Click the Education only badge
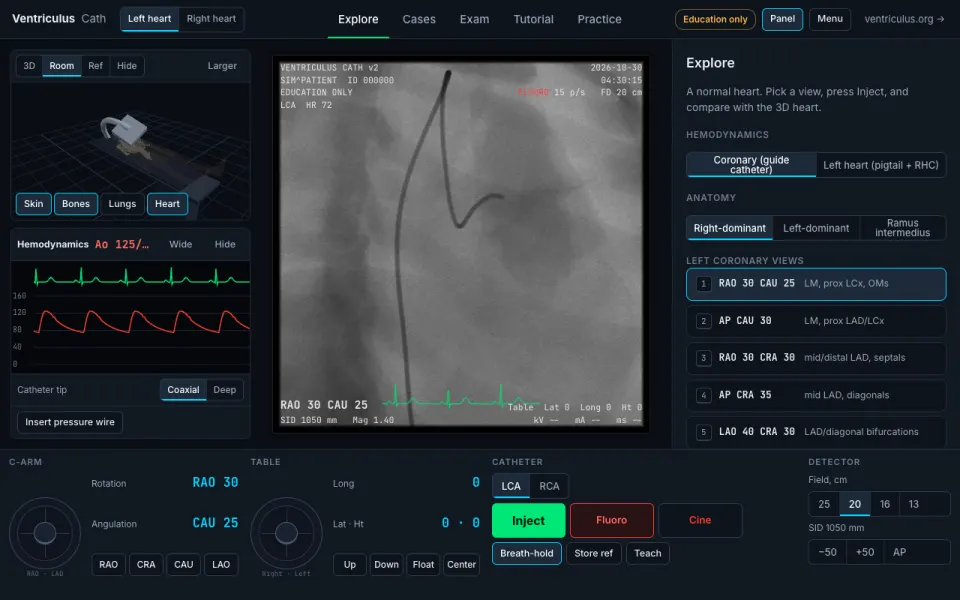The image size is (960, 600). point(715,19)
